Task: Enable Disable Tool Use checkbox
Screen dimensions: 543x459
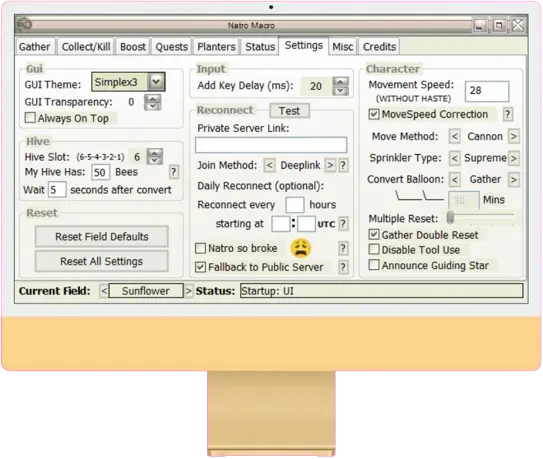Action: 374,249
